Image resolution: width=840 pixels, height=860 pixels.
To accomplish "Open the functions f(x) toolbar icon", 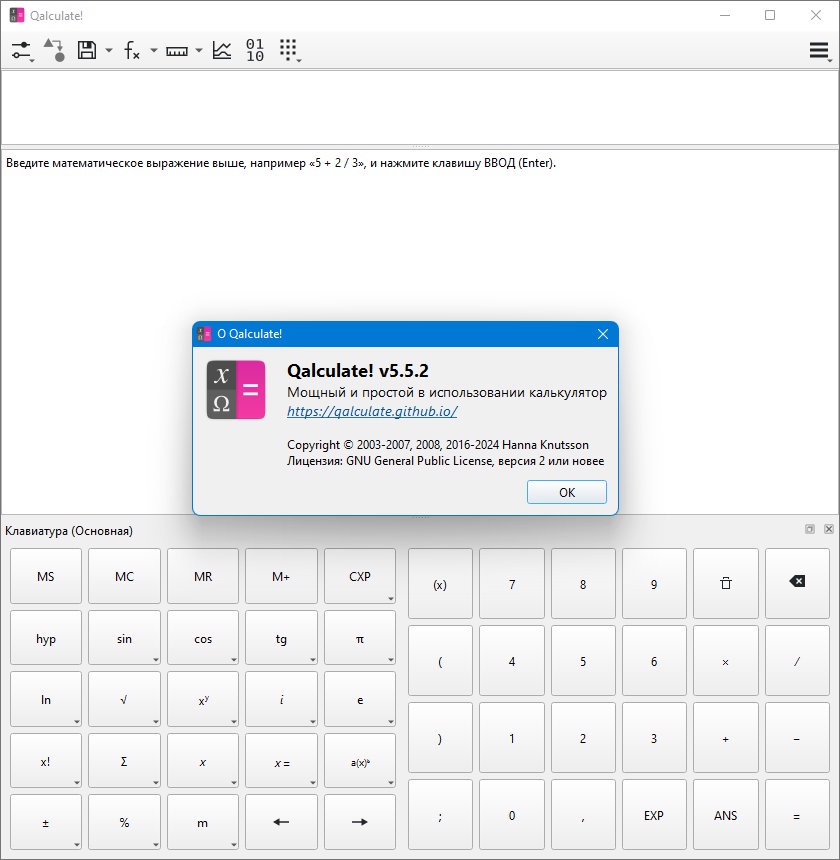I will click(132, 50).
